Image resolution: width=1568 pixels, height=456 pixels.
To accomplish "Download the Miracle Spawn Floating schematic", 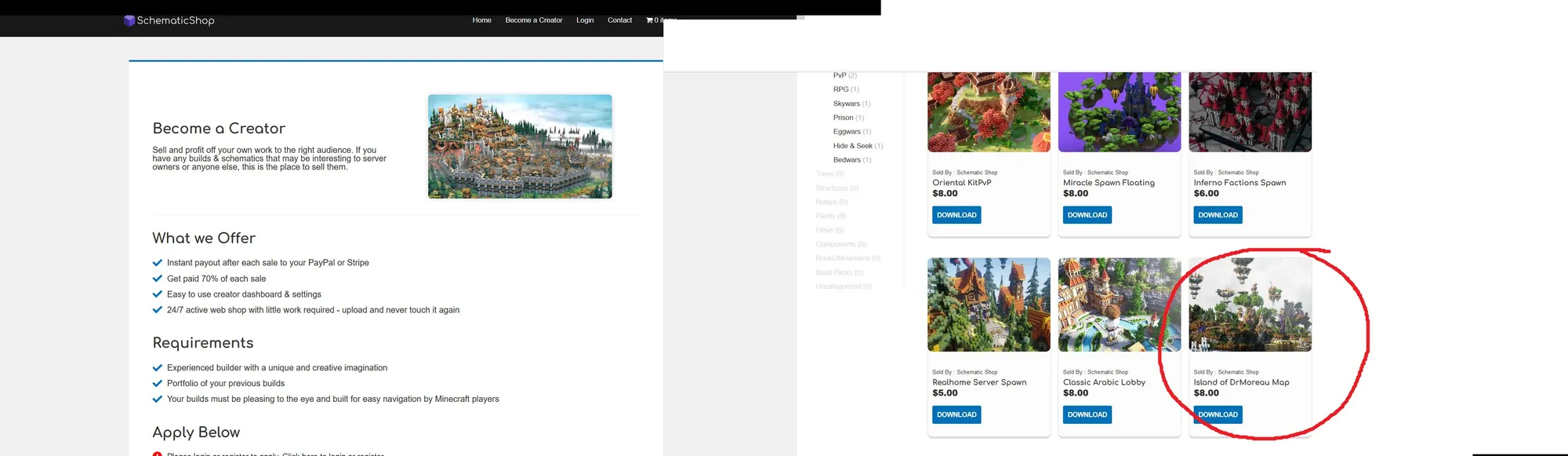I will [x=1087, y=215].
